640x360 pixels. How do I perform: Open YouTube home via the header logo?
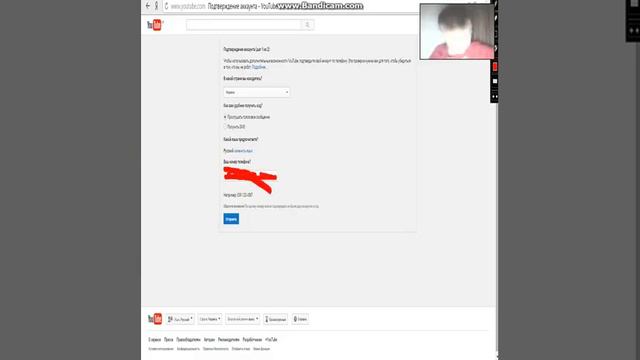155,25
